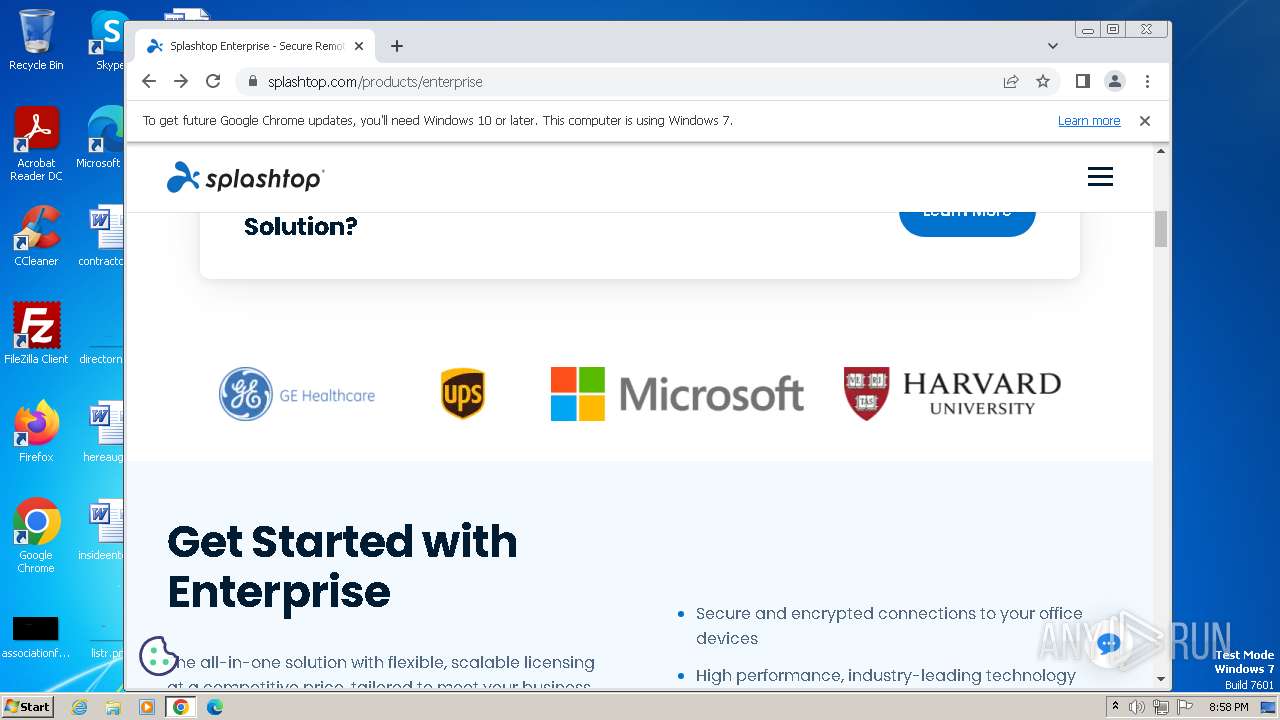This screenshot has width=1280, height=720.
Task: Click the Splashtop logo
Action: tap(245, 177)
